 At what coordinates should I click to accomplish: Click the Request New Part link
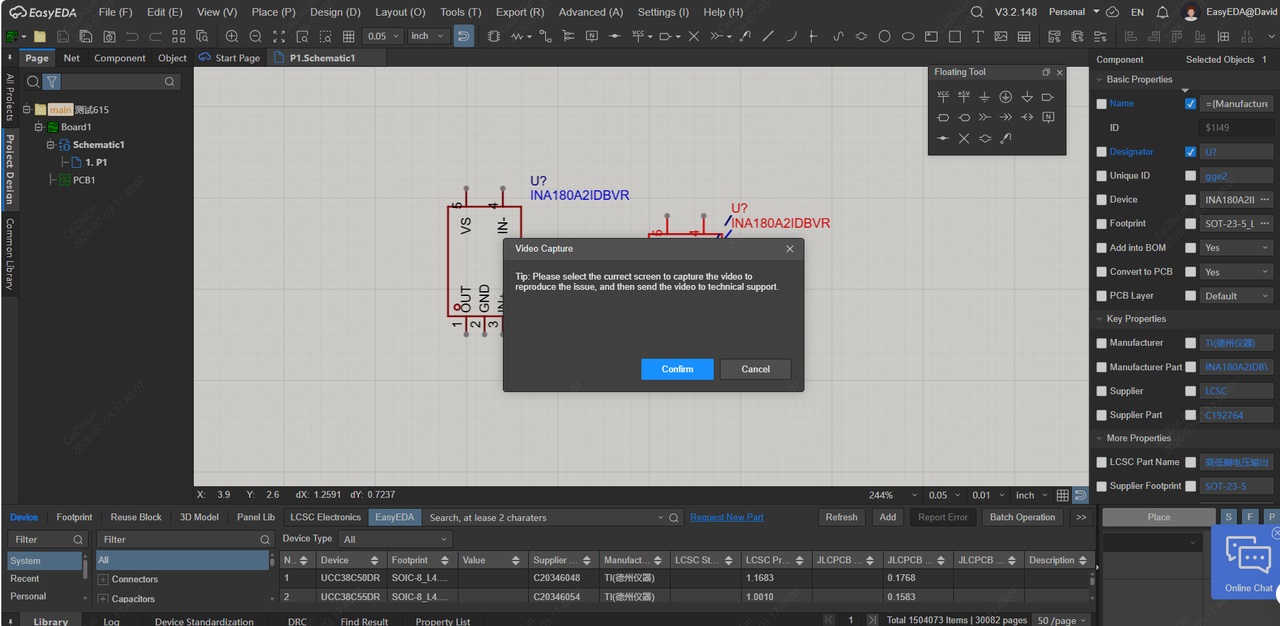point(727,517)
